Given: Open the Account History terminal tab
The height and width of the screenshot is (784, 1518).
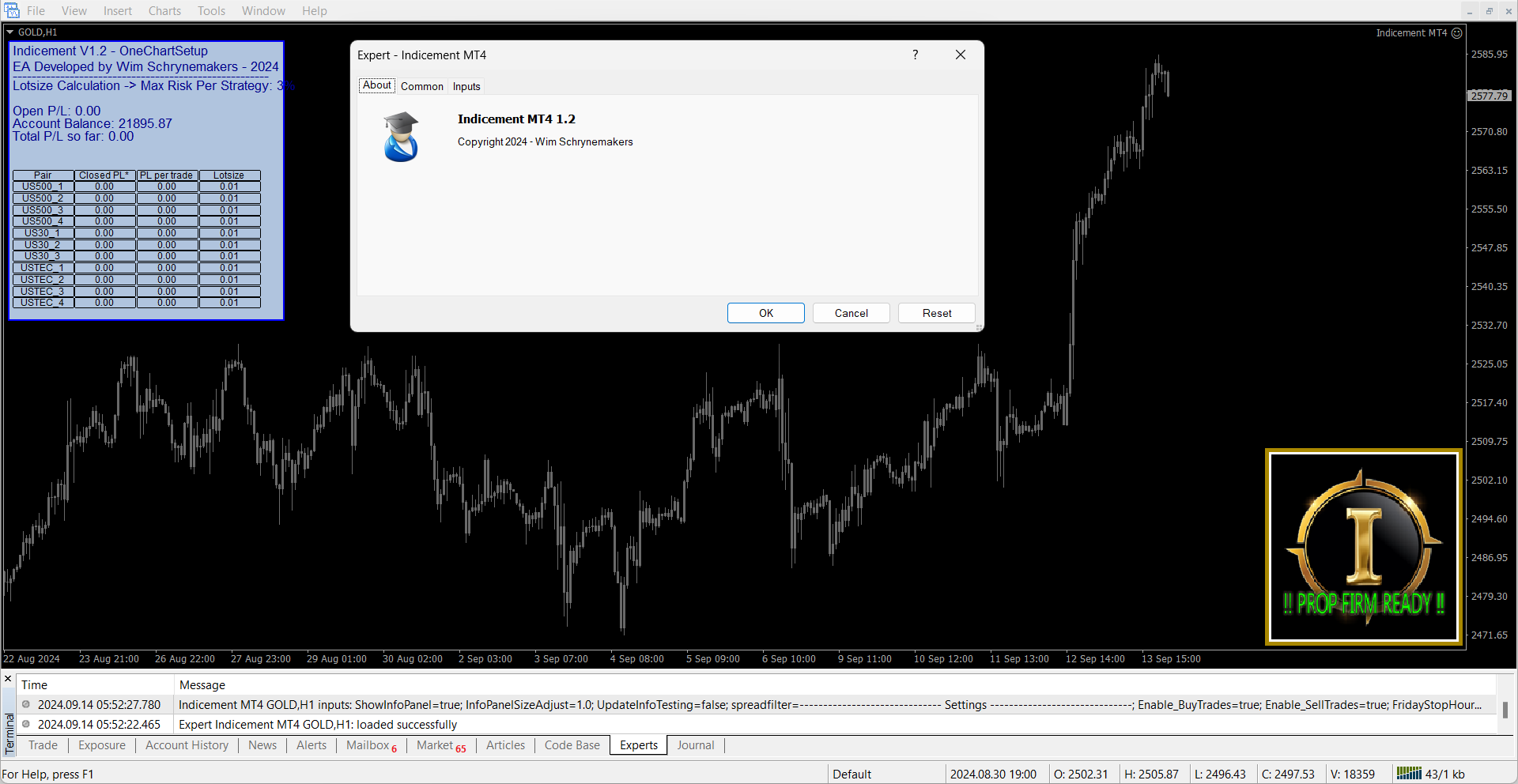Looking at the screenshot, I should 187,745.
